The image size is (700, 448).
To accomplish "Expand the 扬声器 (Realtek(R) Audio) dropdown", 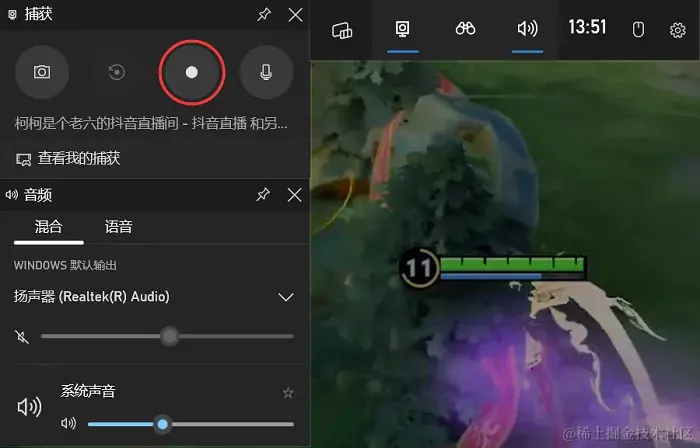I will (286, 297).
